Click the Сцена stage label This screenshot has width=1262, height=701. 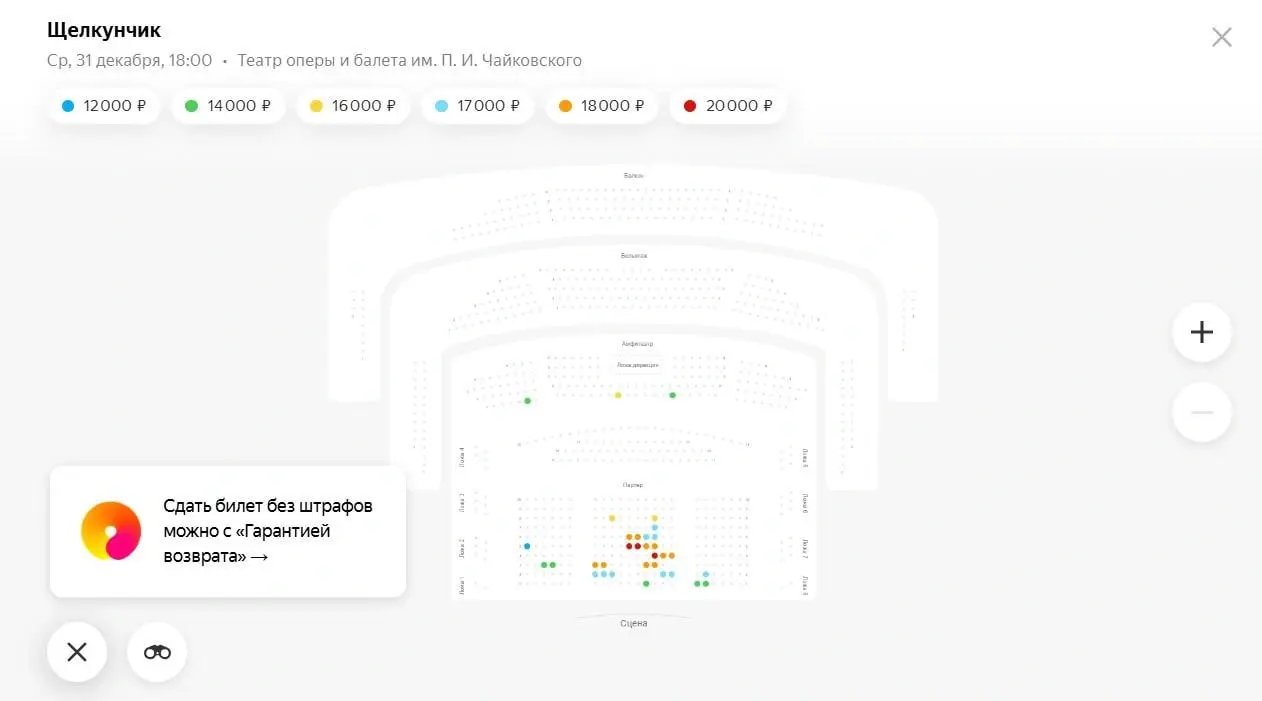point(633,623)
